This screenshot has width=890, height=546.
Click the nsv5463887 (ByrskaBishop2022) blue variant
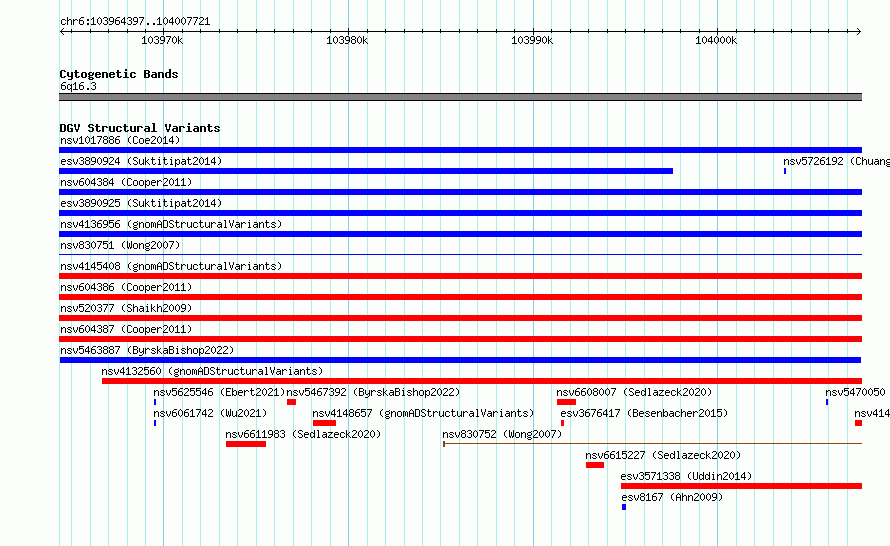460,360
